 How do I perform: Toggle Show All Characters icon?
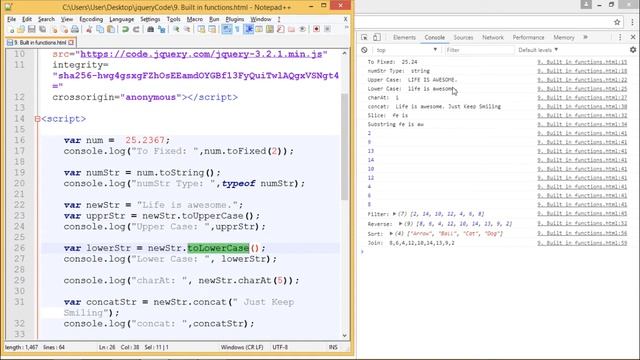coord(237,29)
